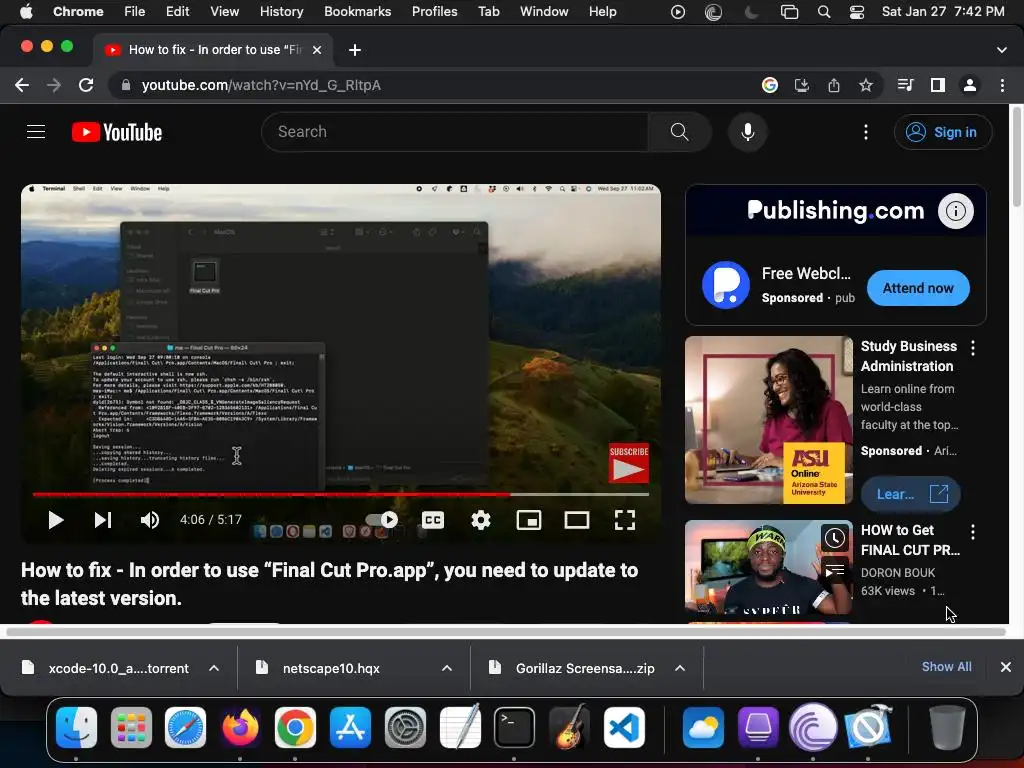Viewport: 1024px width, 768px height.
Task: Open the Chrome three-dot menu
Action: [1002, 85]
